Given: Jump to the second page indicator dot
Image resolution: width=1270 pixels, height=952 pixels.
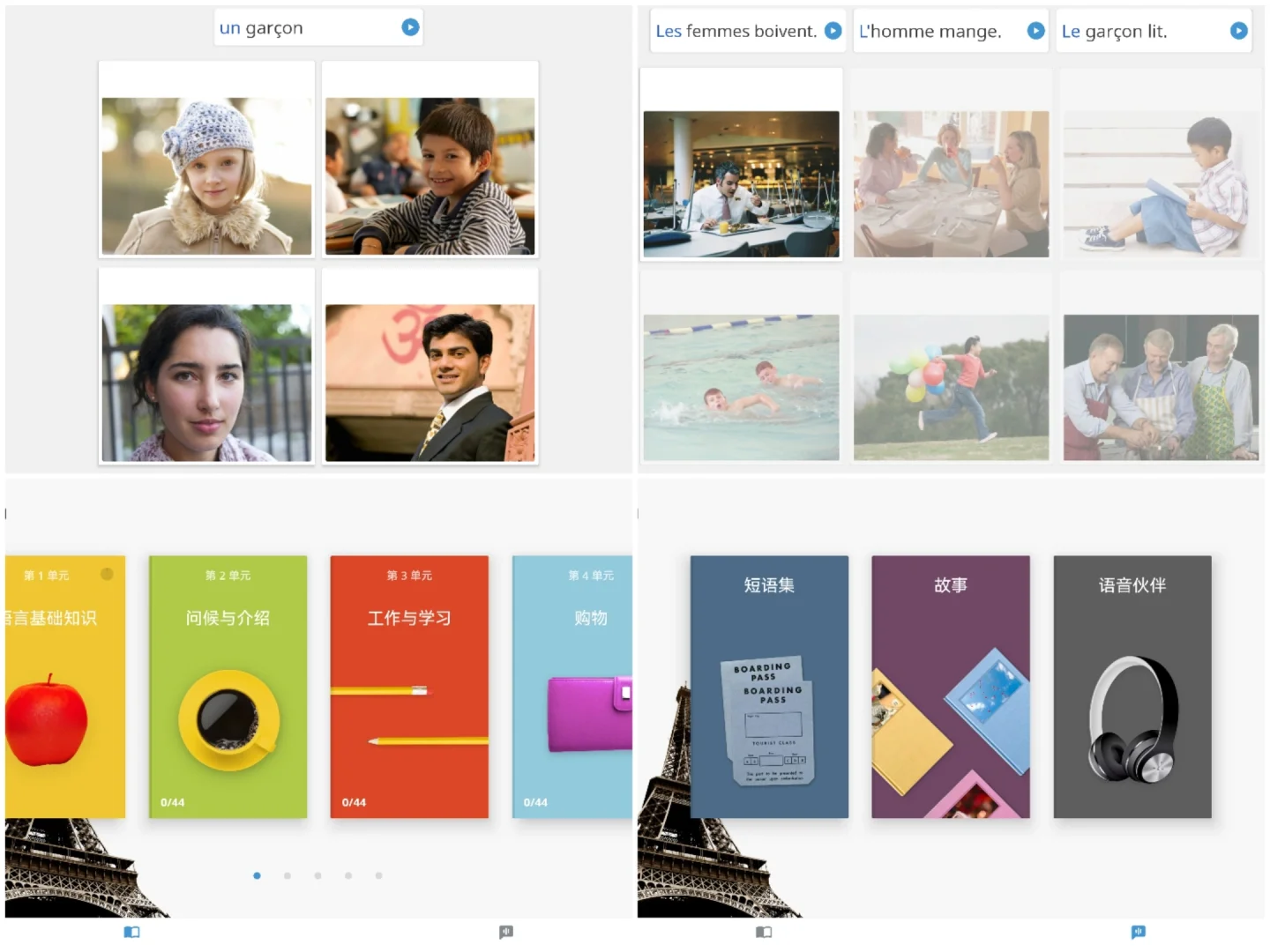Looking at the screenshot, I should click(x=288, y=875).
